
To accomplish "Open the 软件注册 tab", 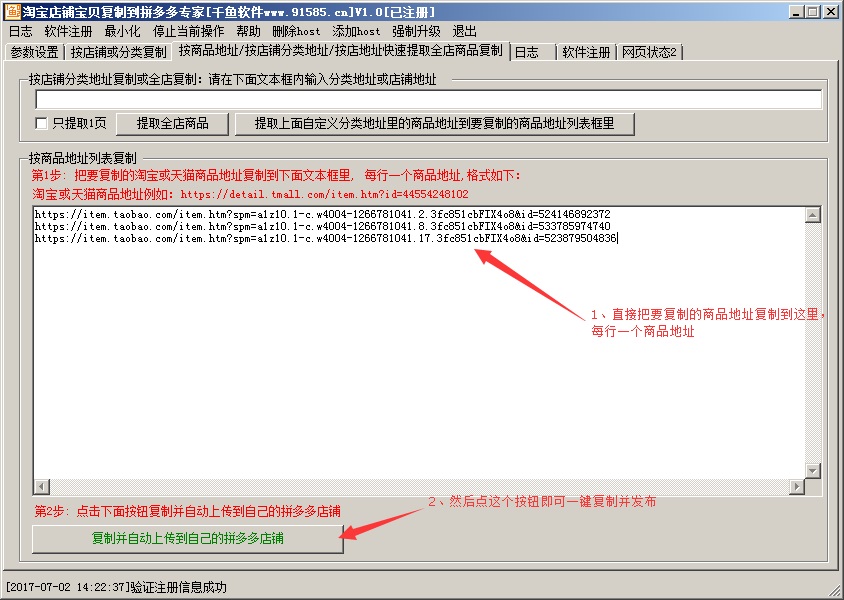I will tap(586, 52).
